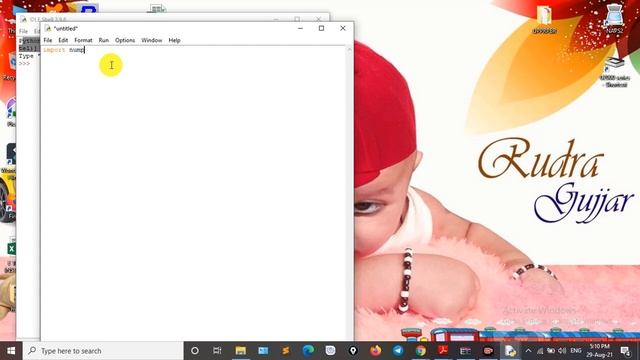Switch the ENG input language indicator
The height and width of the screenshot is (360, 640).
(576, 351)
